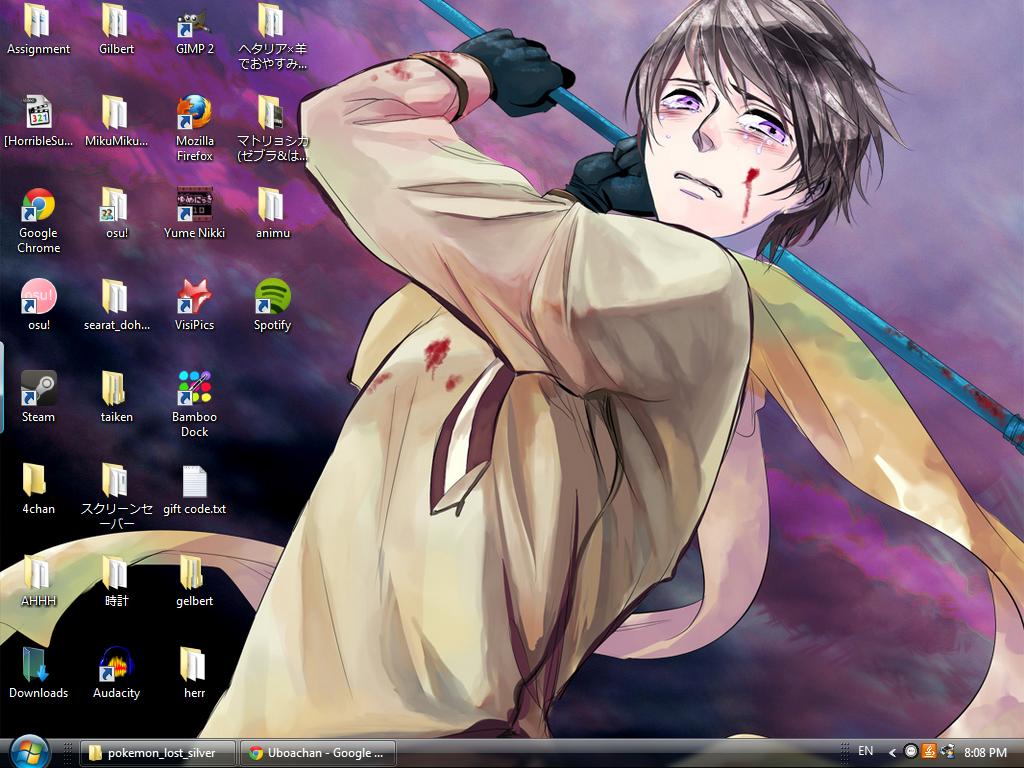Select the searat_doh... folder
Image resolution: width=1024 pixels, height=768 pixels.
point(116,305)
